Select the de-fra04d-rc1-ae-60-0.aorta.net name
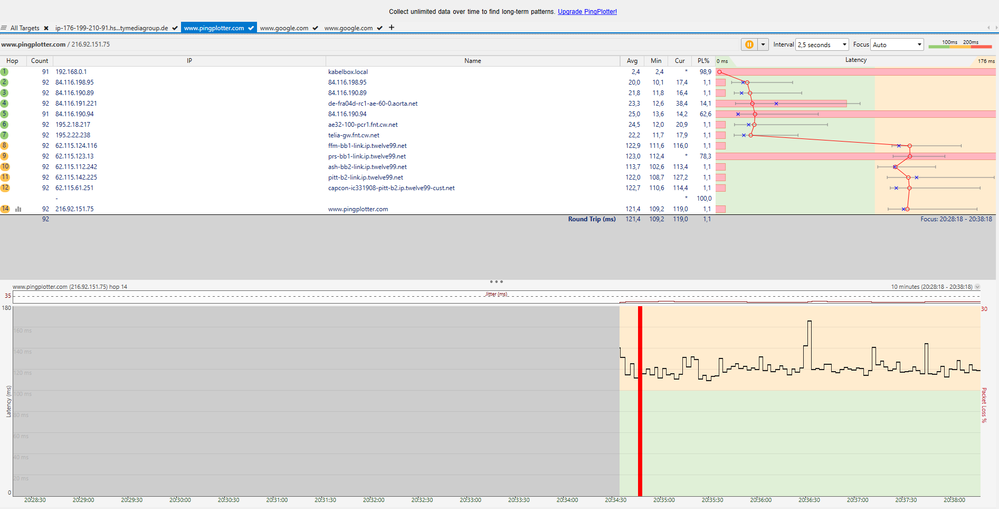999x509 pixels. (x=373, y=103)
